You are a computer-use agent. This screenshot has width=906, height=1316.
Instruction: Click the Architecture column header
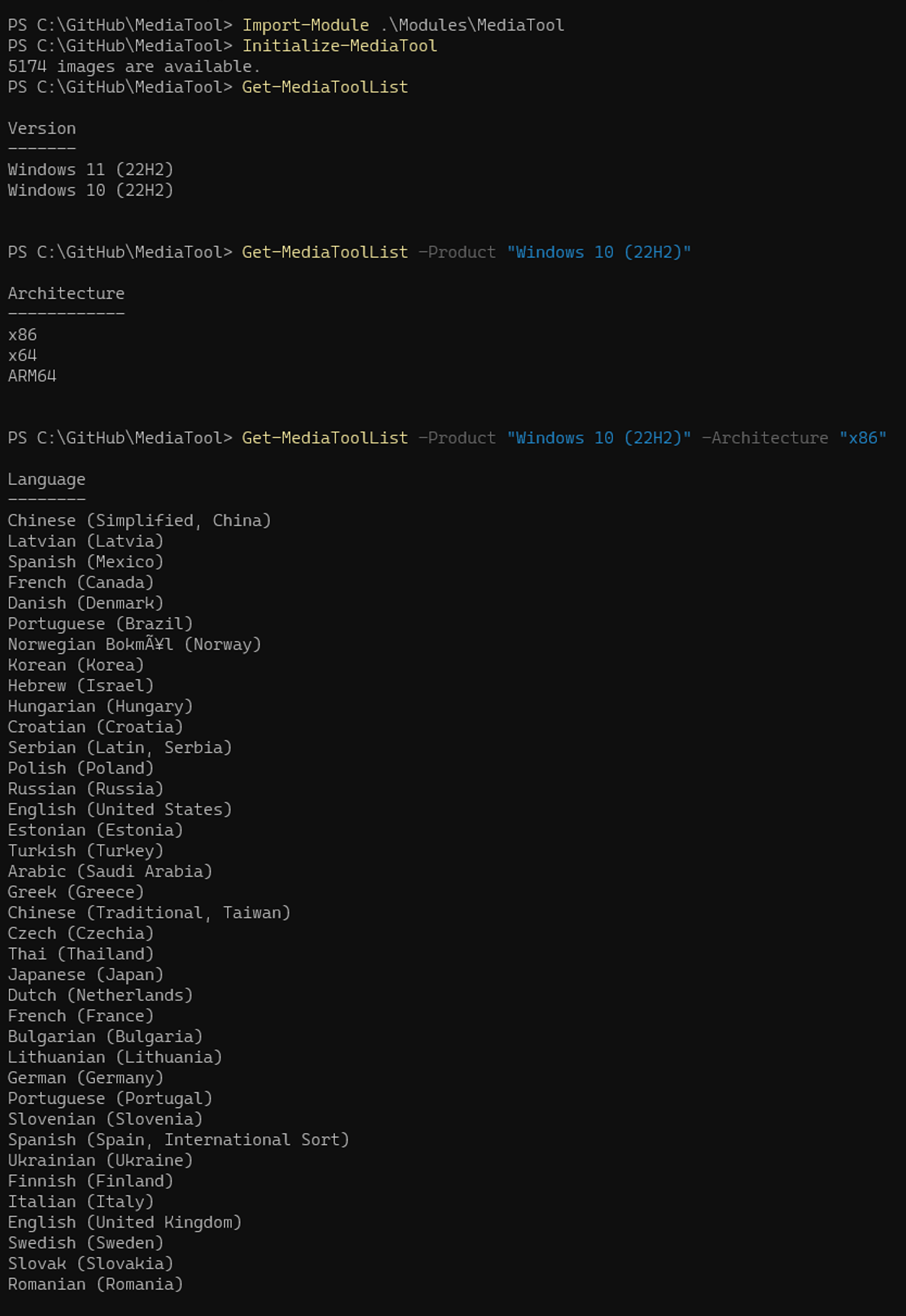[x=66, y=293]
